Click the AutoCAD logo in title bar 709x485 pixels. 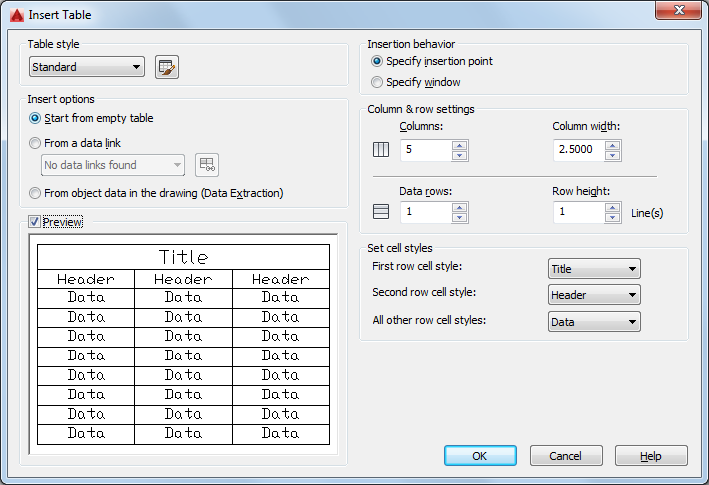tap(17, 15)
